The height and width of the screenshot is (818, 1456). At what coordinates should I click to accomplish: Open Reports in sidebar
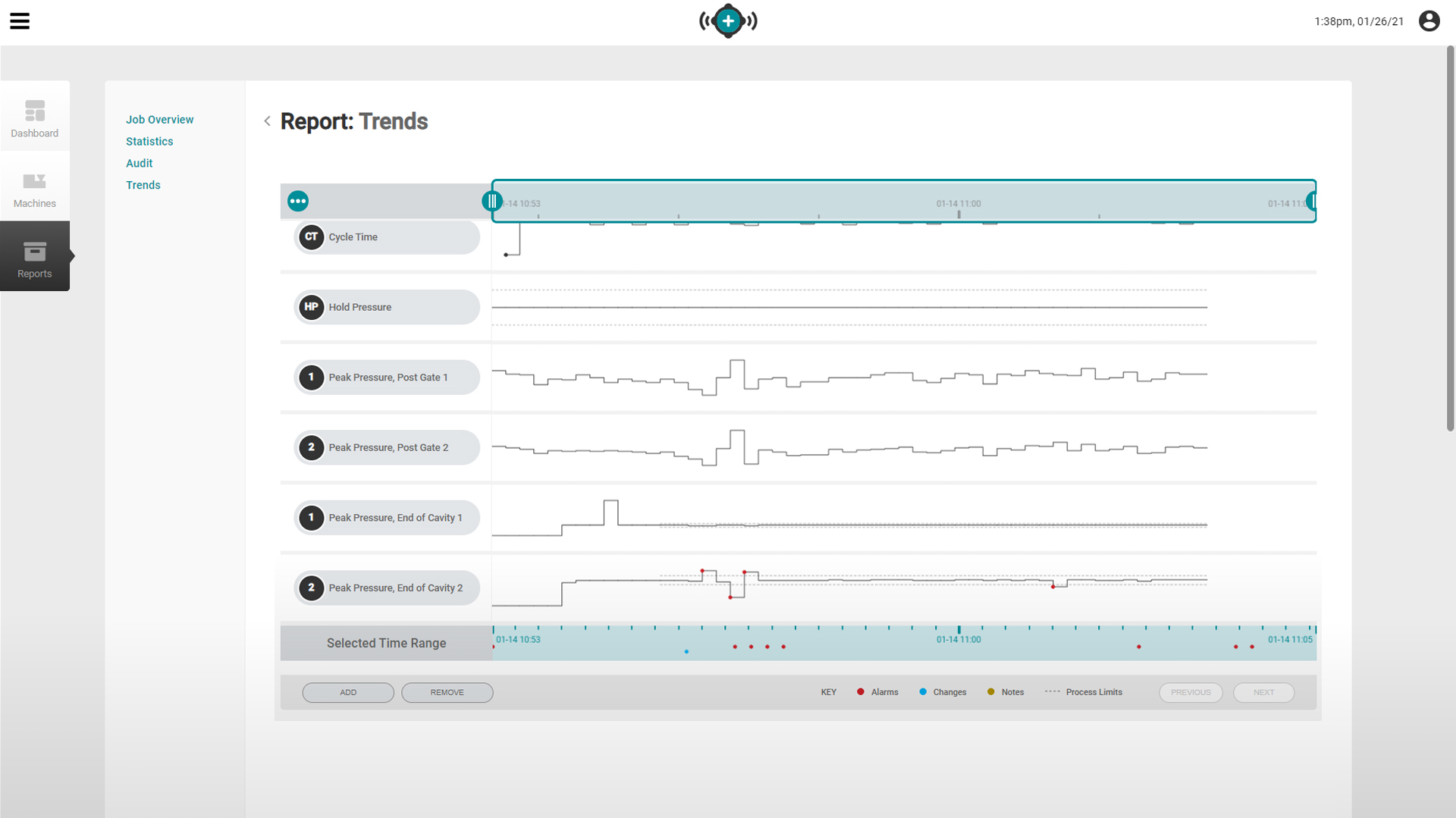tap(35, 256)
